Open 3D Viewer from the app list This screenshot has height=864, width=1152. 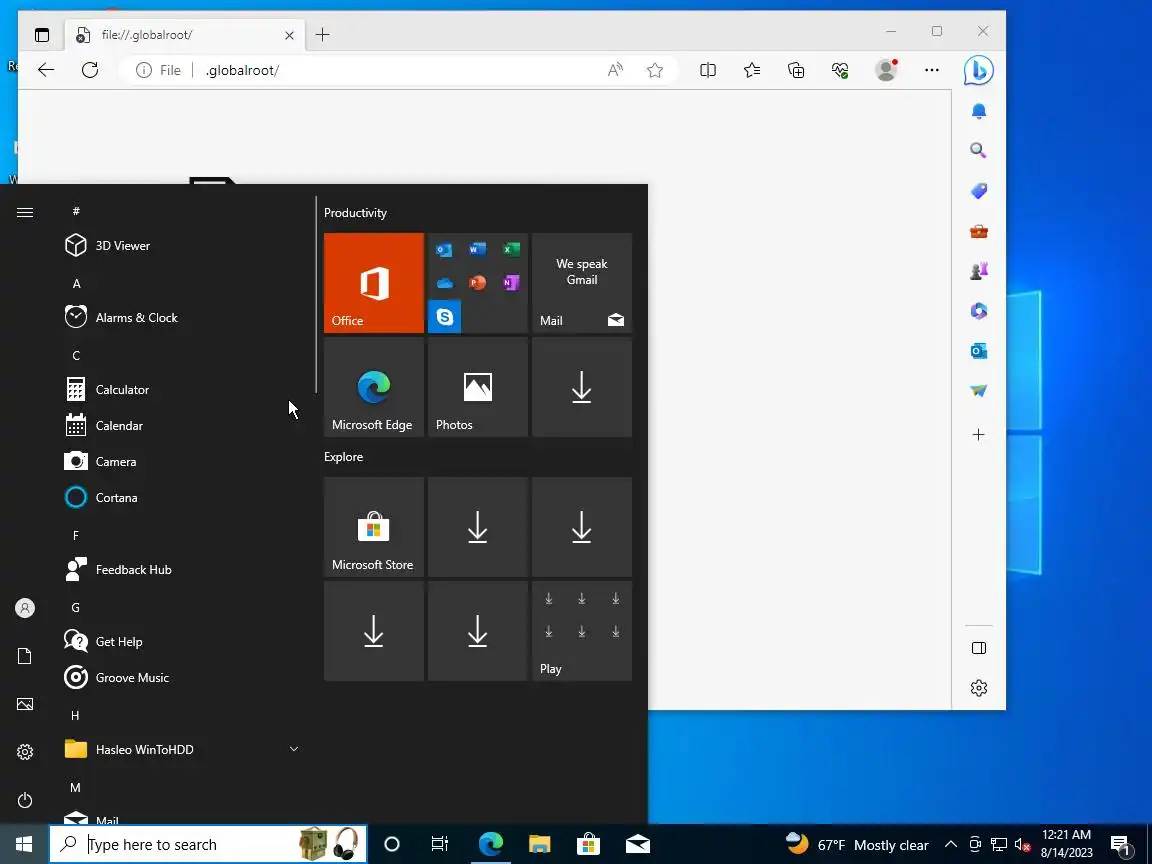point(180,245)
